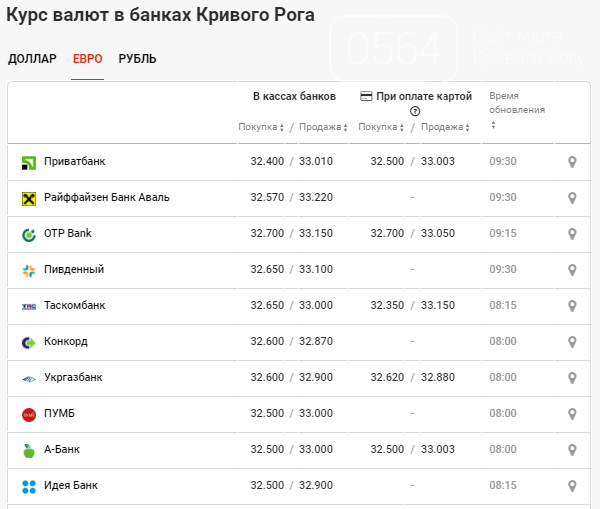Screen dimensions: 600x509
Task: Sort by card payment Продажа column
Action: pyautogui.click(x=445, y=127)
